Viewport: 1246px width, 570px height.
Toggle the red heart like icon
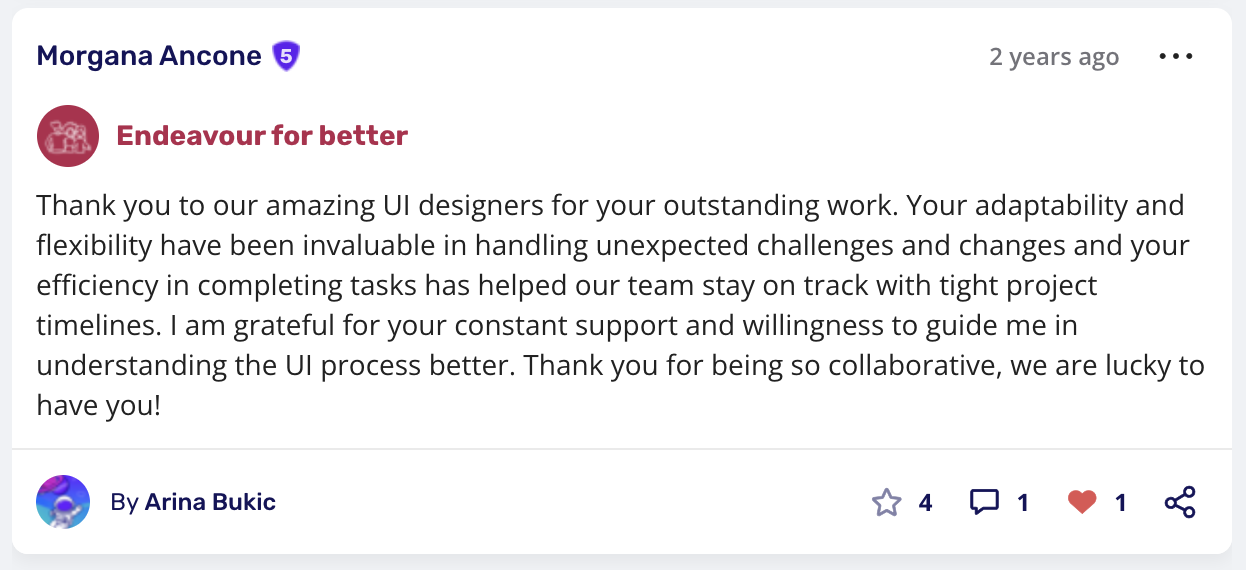click(1082, 502)
